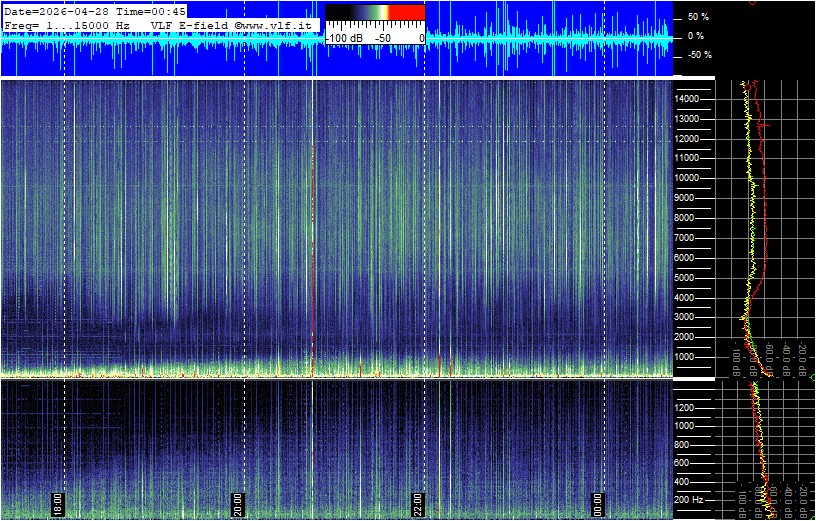This screenshot has width=816, height=521.
Task: Click the 13000 frequency axis label
Action: pos(687,119)
